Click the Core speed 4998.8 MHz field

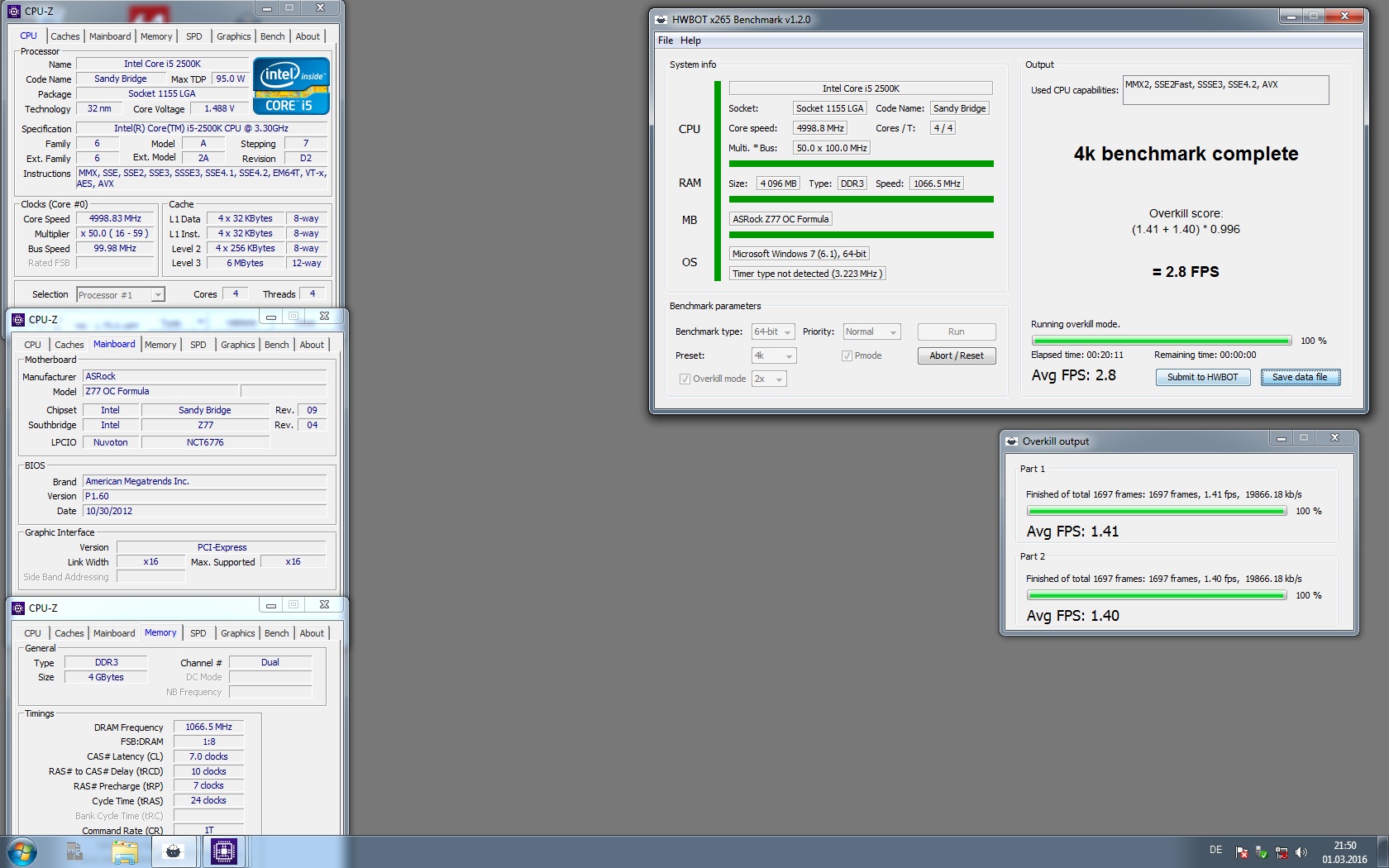[820, 129]
